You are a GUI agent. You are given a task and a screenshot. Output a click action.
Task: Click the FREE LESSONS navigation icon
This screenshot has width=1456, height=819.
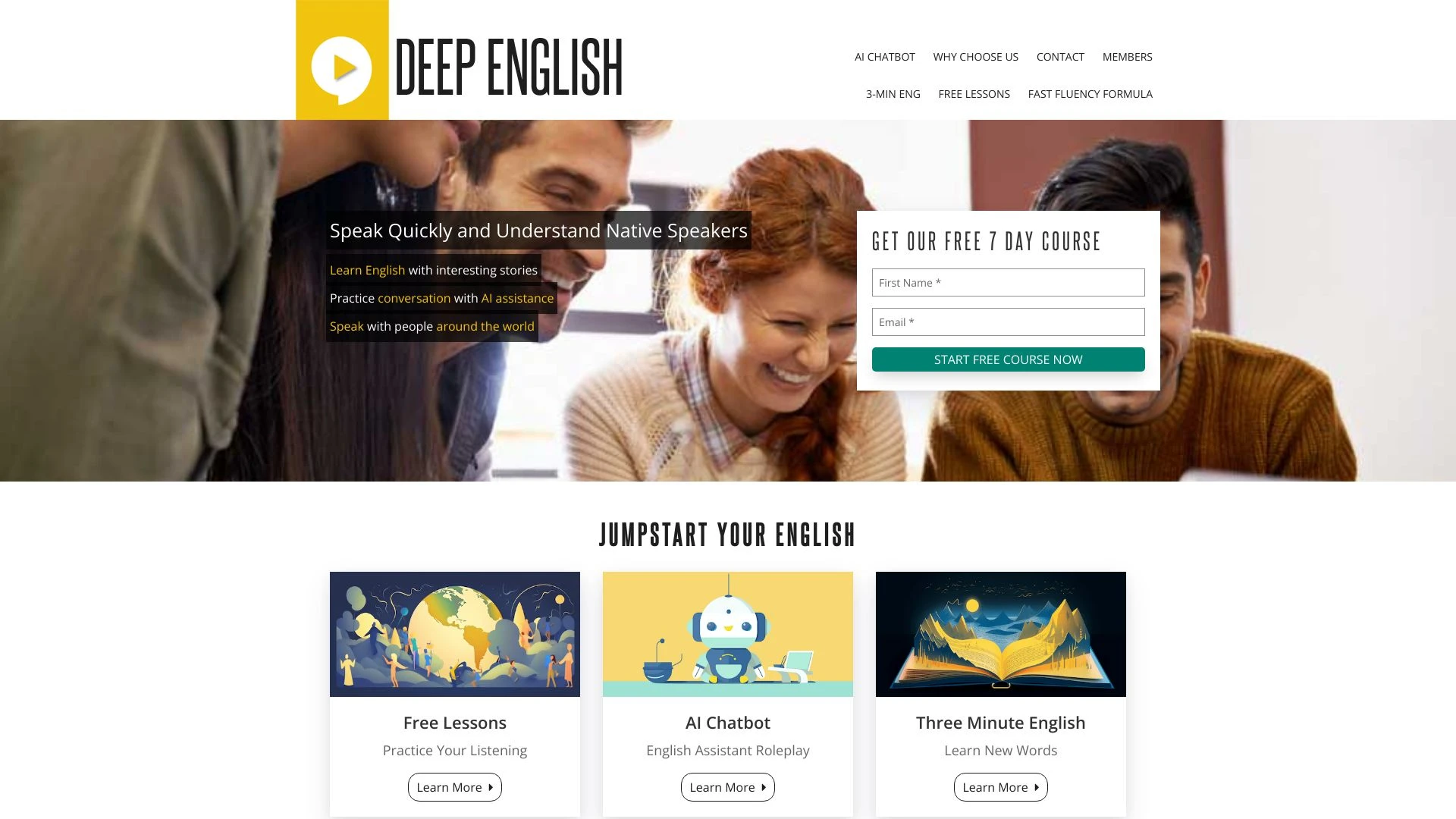point(974,94)
